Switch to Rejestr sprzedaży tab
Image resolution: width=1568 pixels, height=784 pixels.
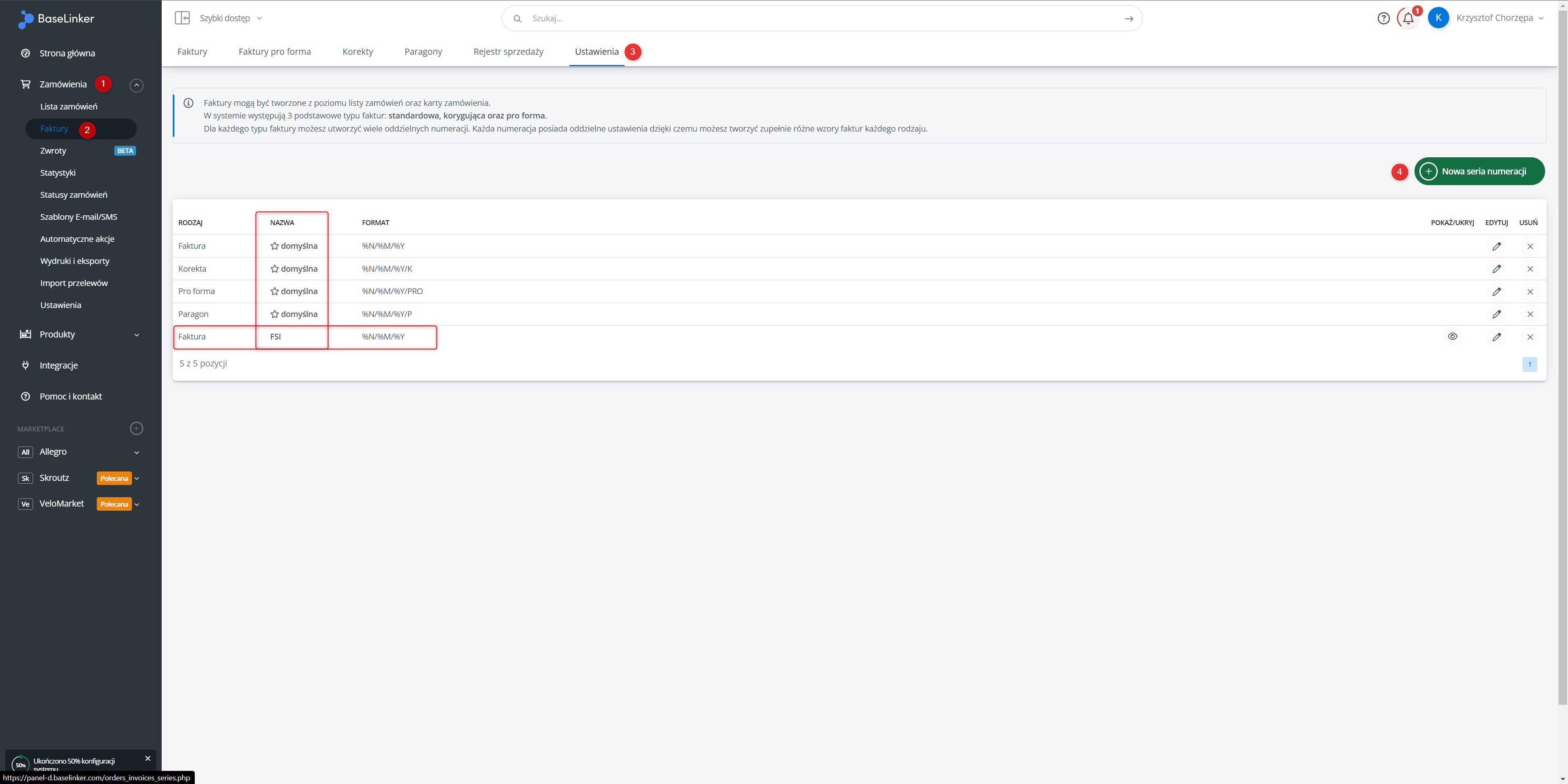[x=508, y=52]
